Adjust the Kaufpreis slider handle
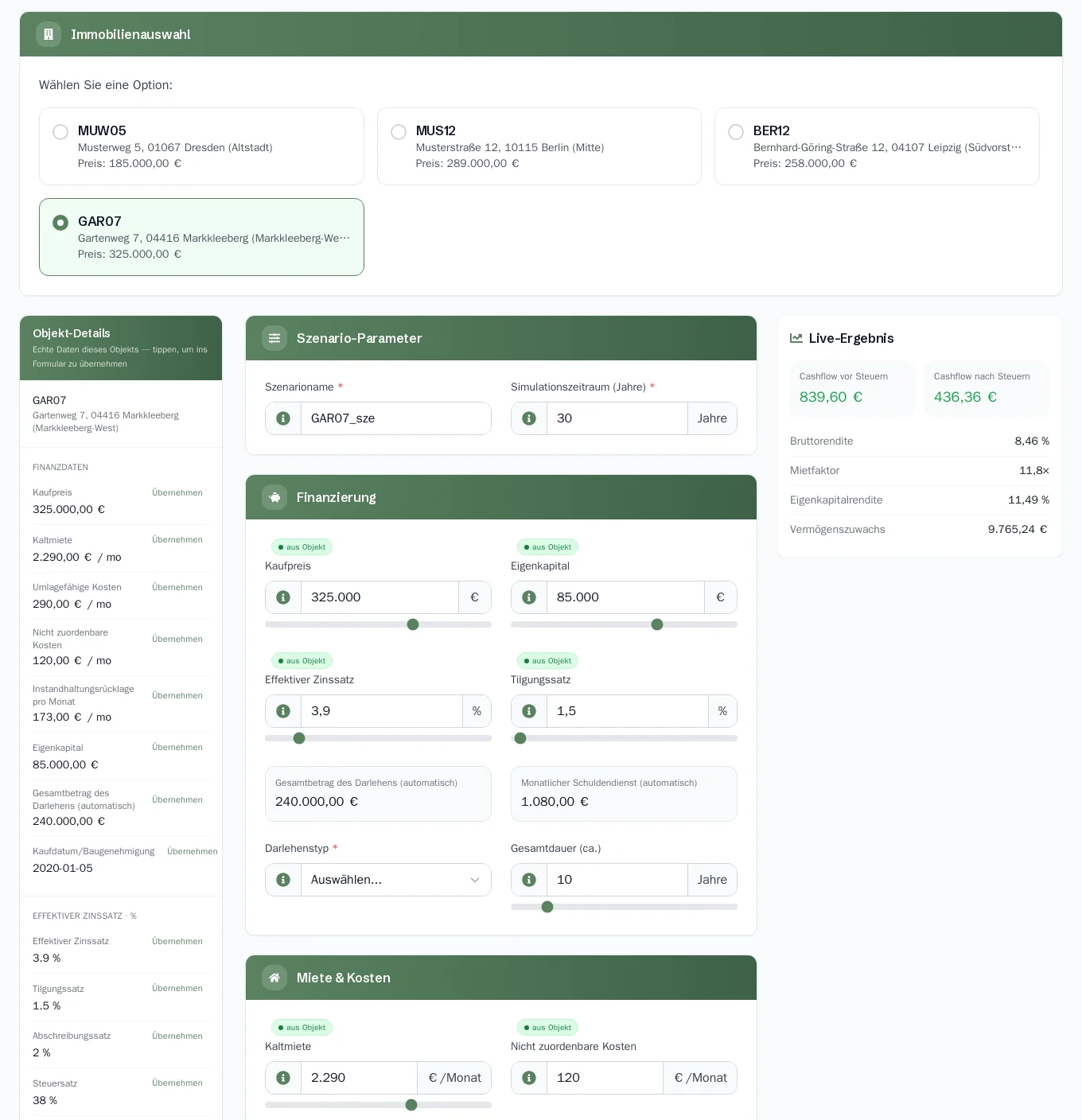Screen dimensions: 1082x1120 (413, 624)
